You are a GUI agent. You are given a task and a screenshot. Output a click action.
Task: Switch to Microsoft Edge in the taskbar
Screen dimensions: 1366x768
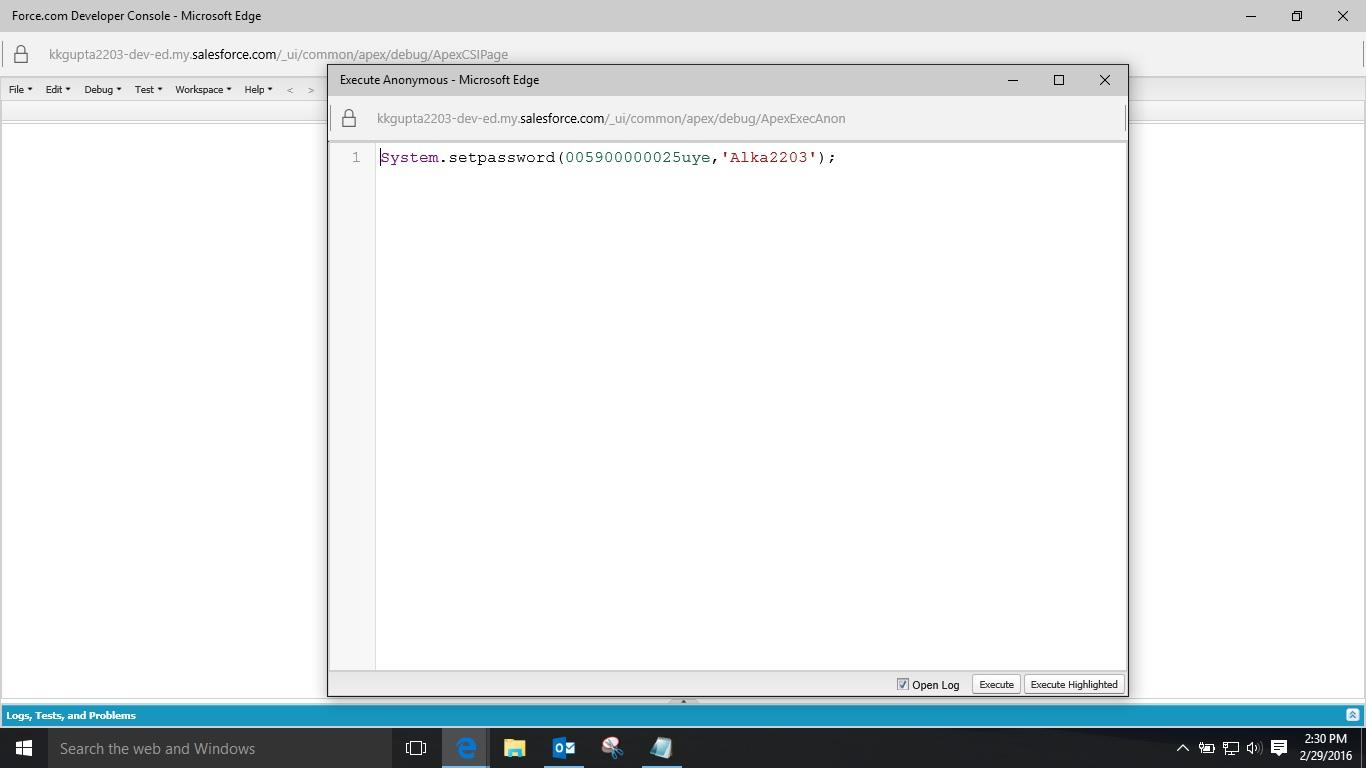tap(466, 748)
